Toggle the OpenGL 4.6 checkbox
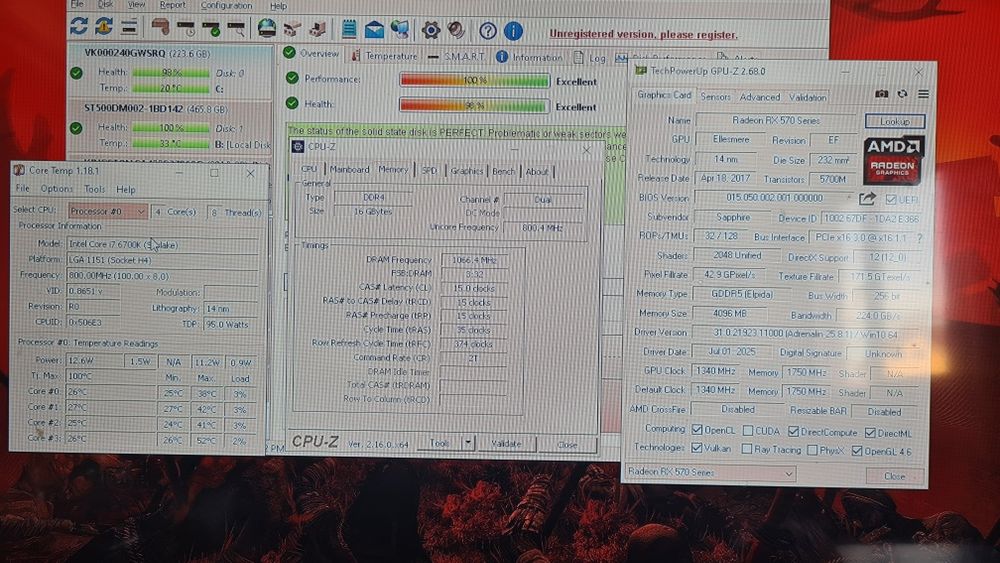 (x=857, y=451)
